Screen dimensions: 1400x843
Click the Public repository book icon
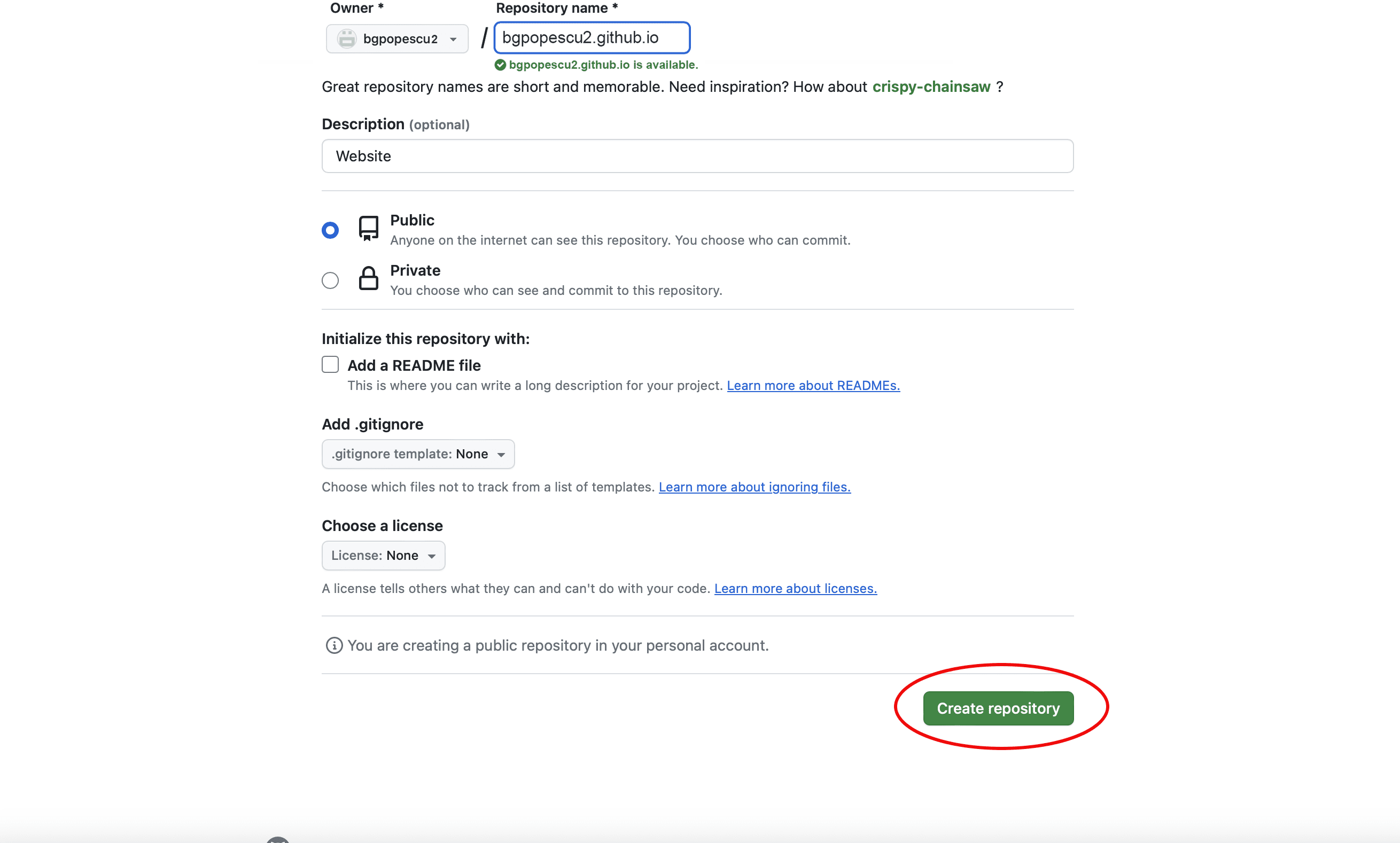tap(368, 228)
